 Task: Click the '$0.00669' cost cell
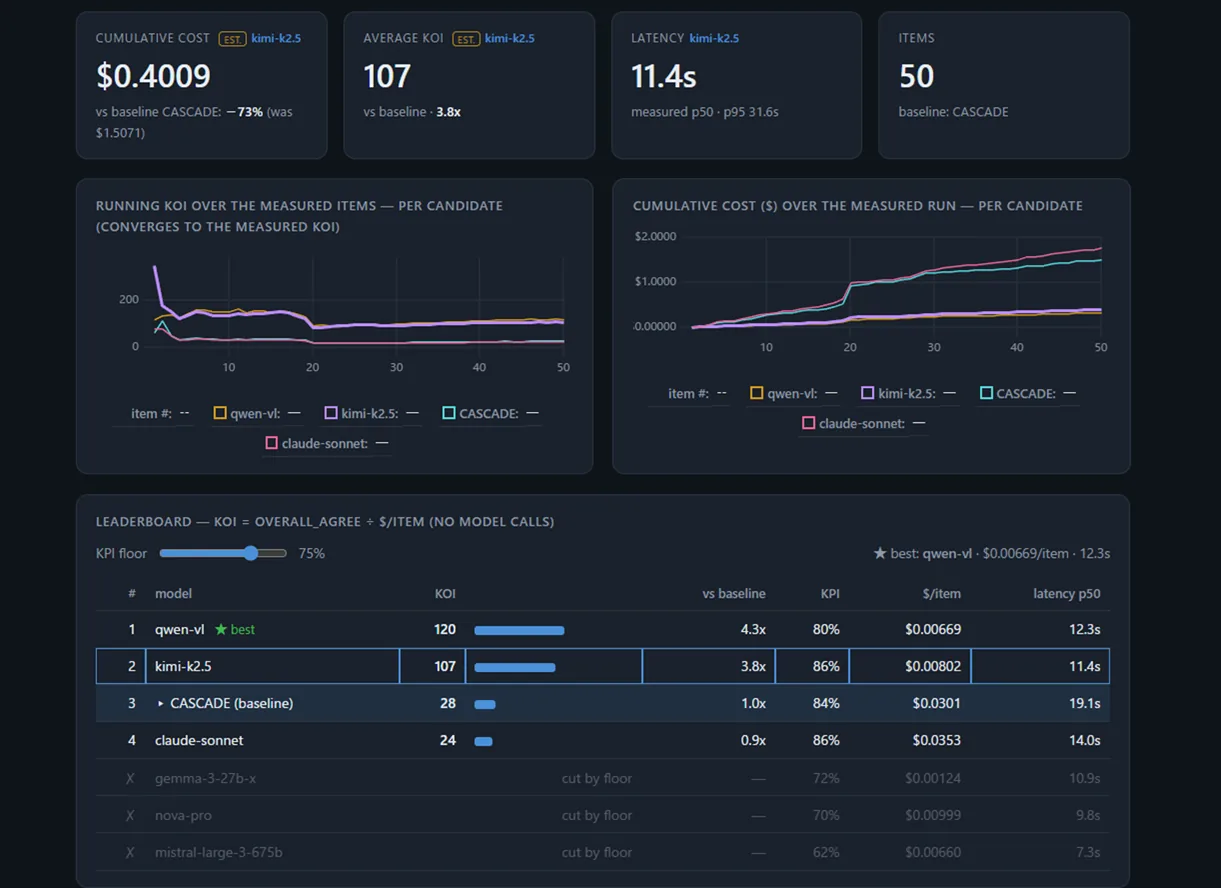pyautogui.click(x=933, y=630)
